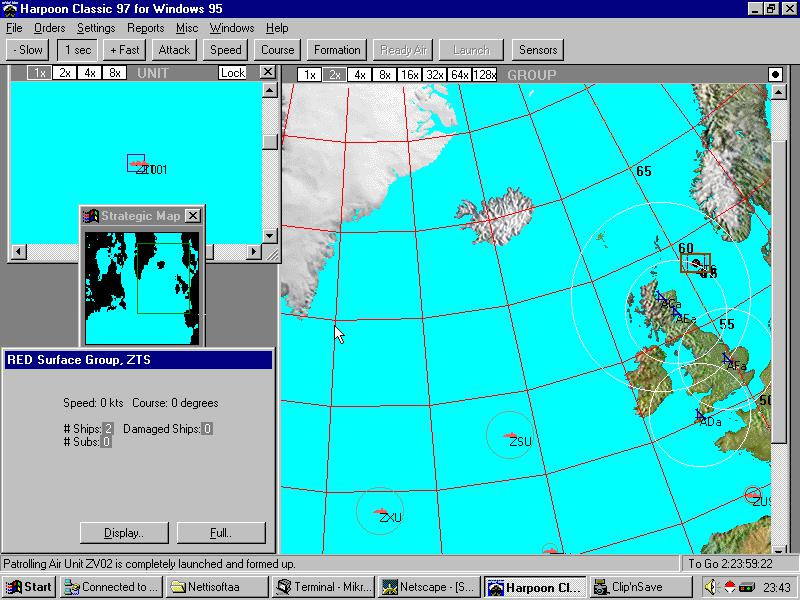
Task: Click the Unit window scroll left arrow
Action: pos(19,252)
